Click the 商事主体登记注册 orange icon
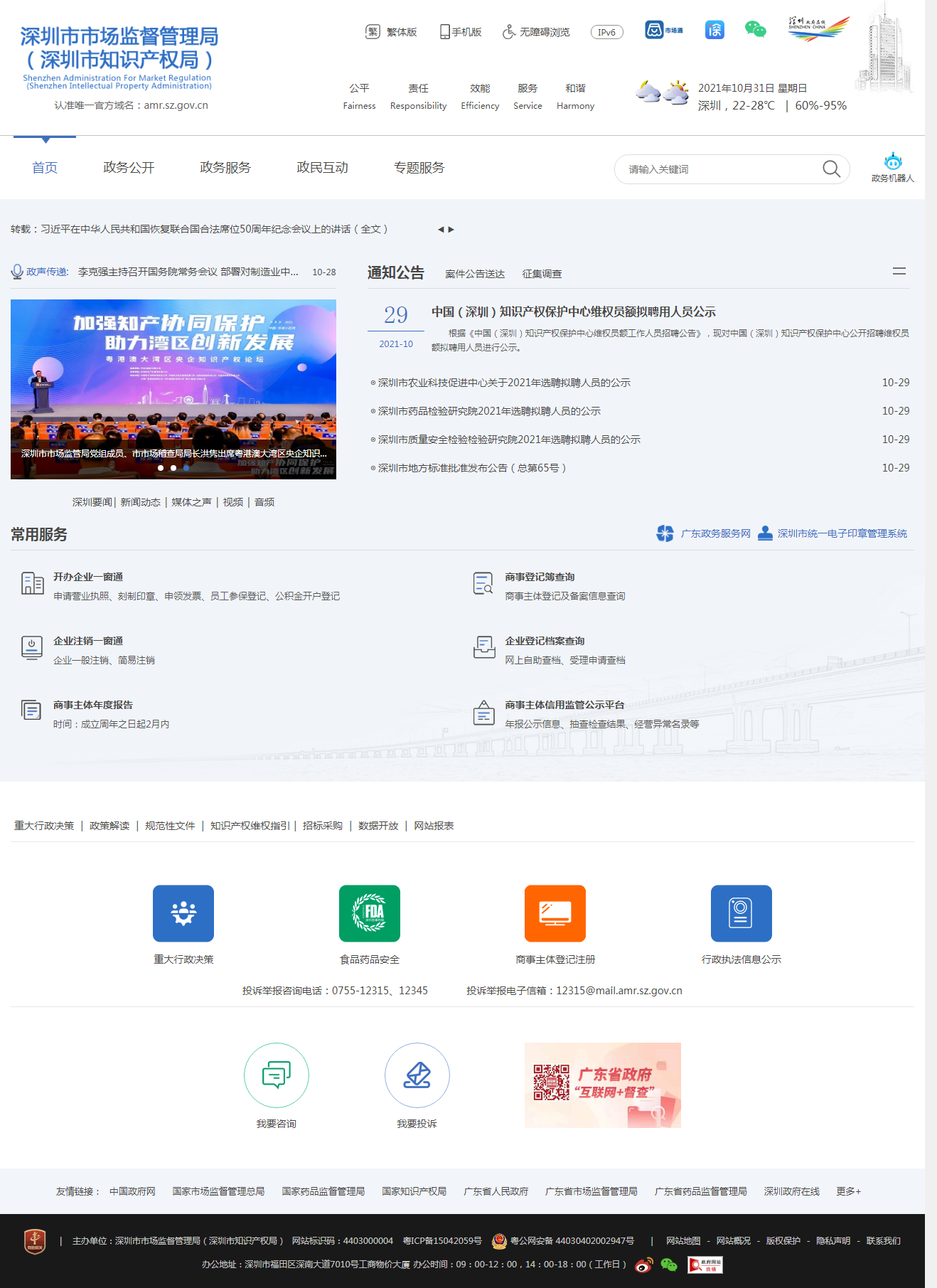 [x=555, y=913]
